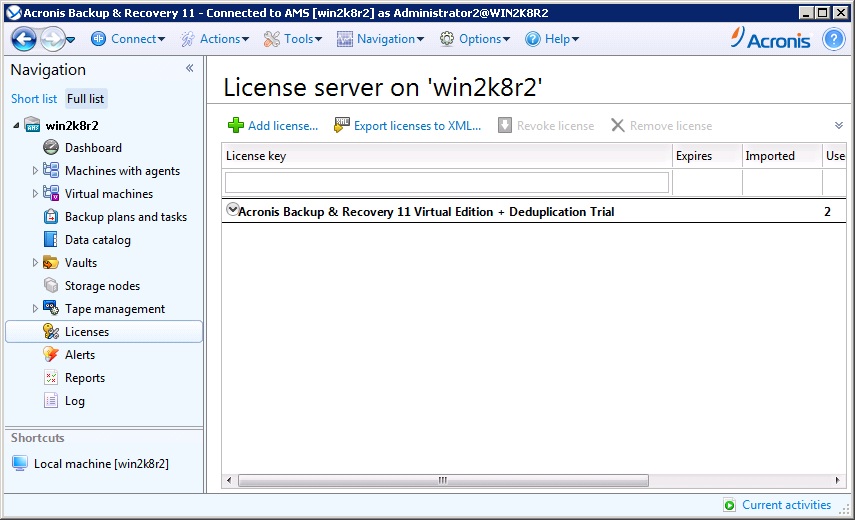The height and width of the screenshot is (520, 855).
Task: Expand the license toolbar overflow chevron
Action: (839, 125)
